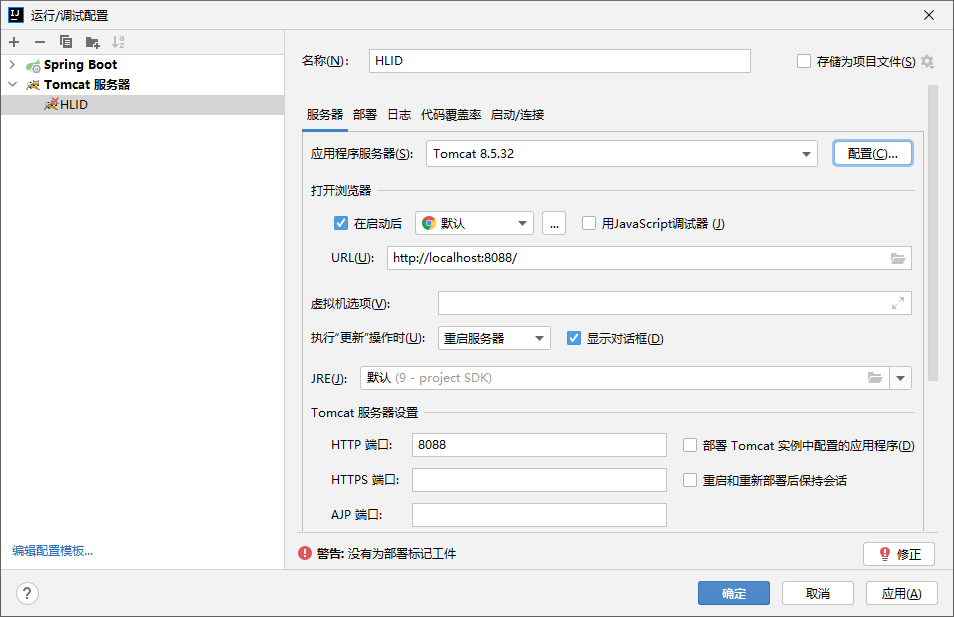Viewport: 954px width, 617px height.
Task: Click the 修正 fix button
Action: (x=899, y=554)
